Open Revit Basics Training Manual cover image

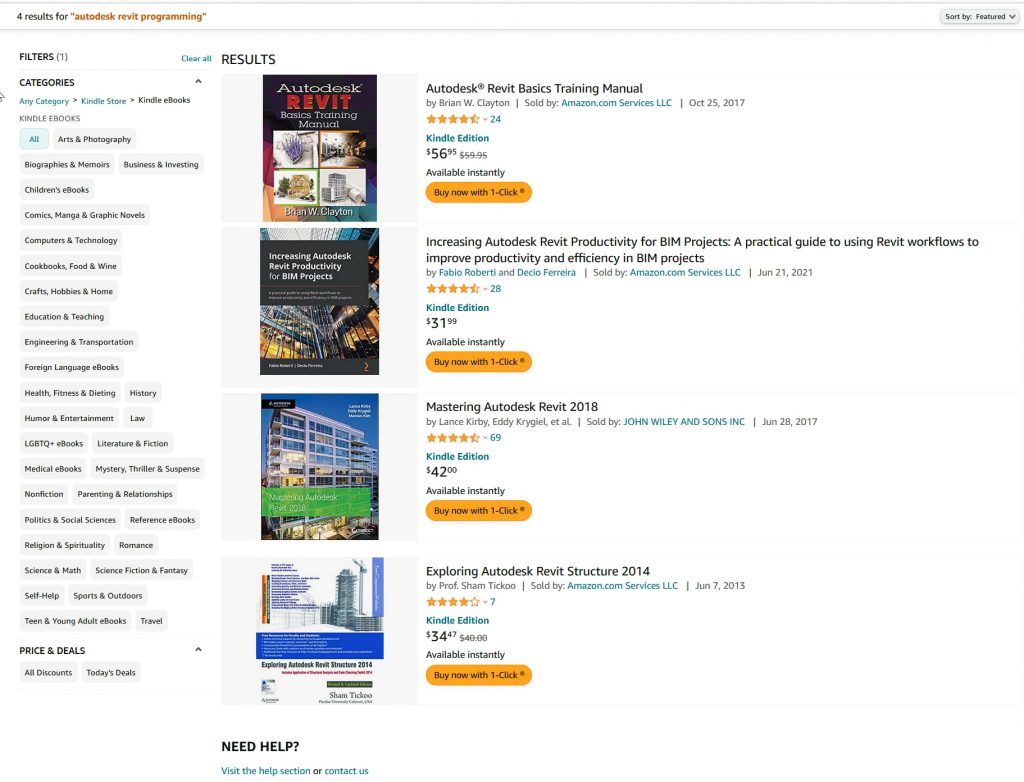pos(320,148)
